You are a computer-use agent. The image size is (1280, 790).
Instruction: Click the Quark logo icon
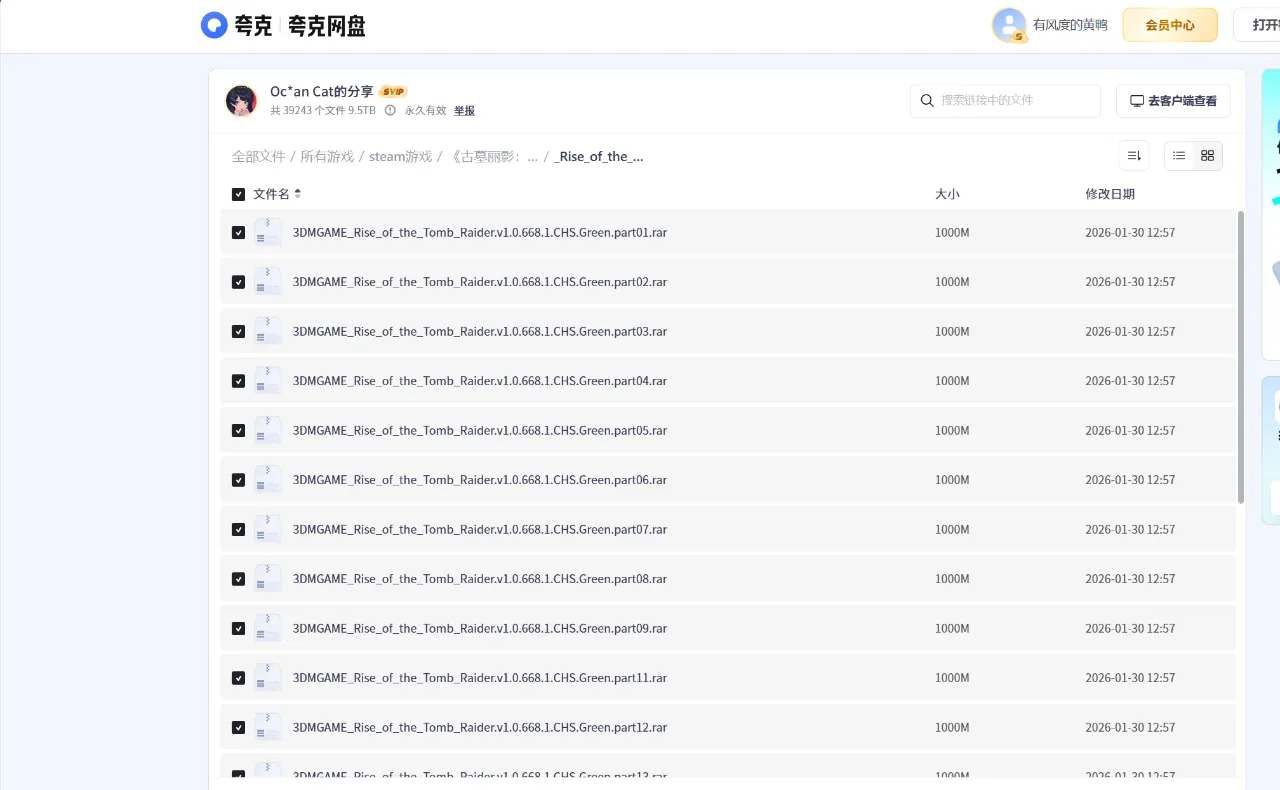point(214,25)
